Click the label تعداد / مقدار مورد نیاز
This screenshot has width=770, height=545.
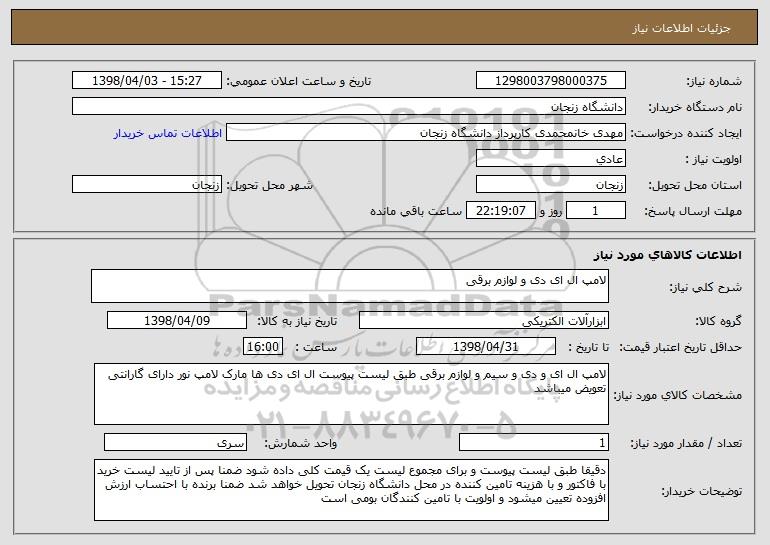(686, 443)
